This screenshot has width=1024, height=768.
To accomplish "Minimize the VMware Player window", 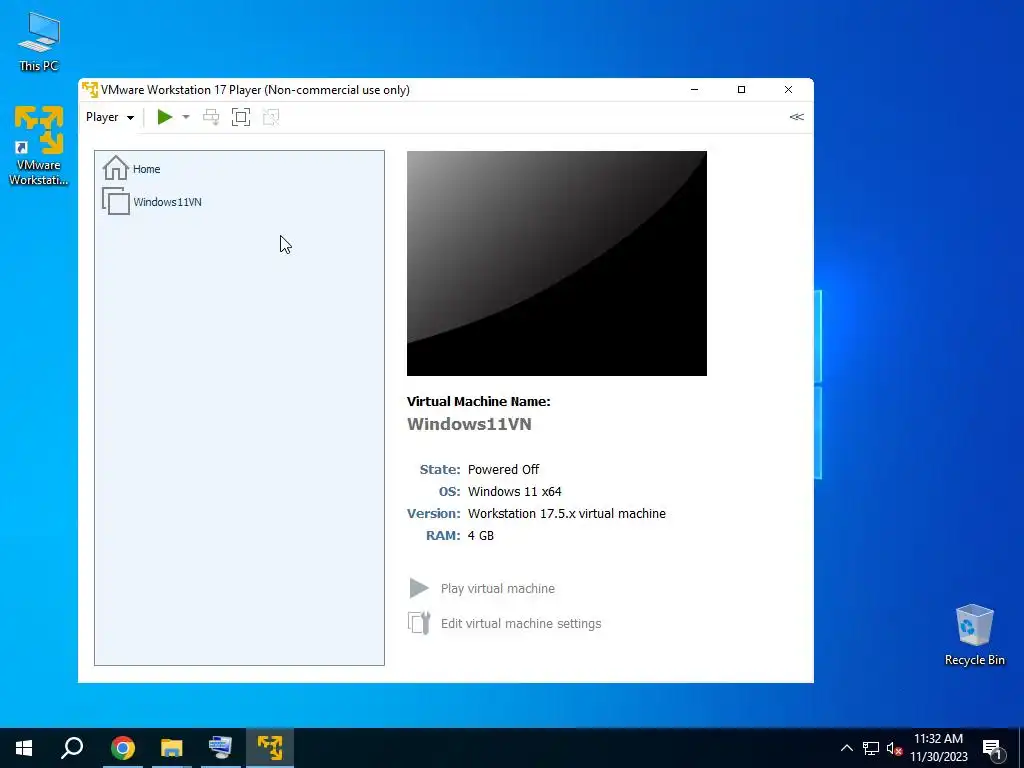I will tap(694, 89).
